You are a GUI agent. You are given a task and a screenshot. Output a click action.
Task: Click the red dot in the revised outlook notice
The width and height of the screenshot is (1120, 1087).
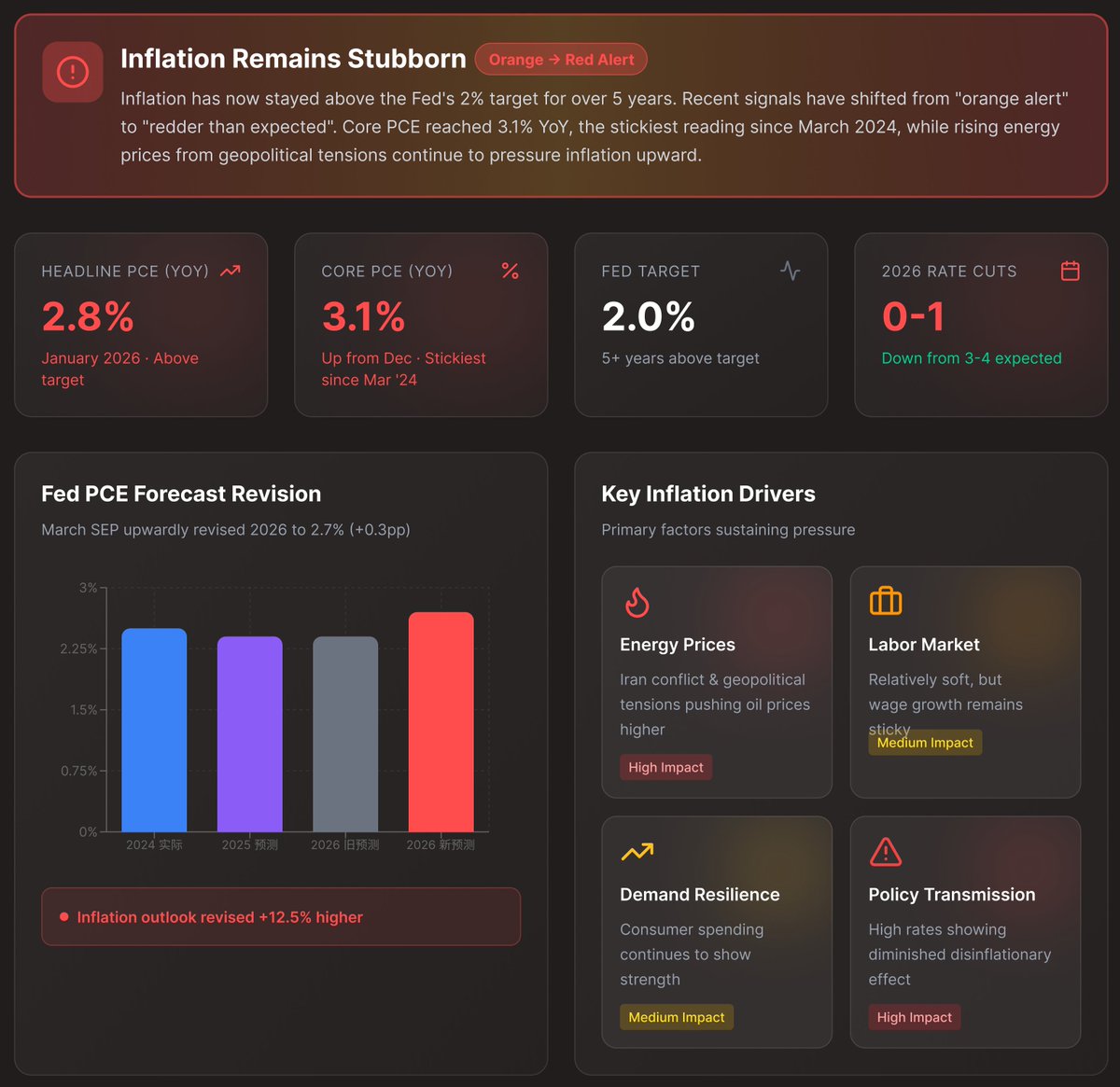click(x=64, y=917)
